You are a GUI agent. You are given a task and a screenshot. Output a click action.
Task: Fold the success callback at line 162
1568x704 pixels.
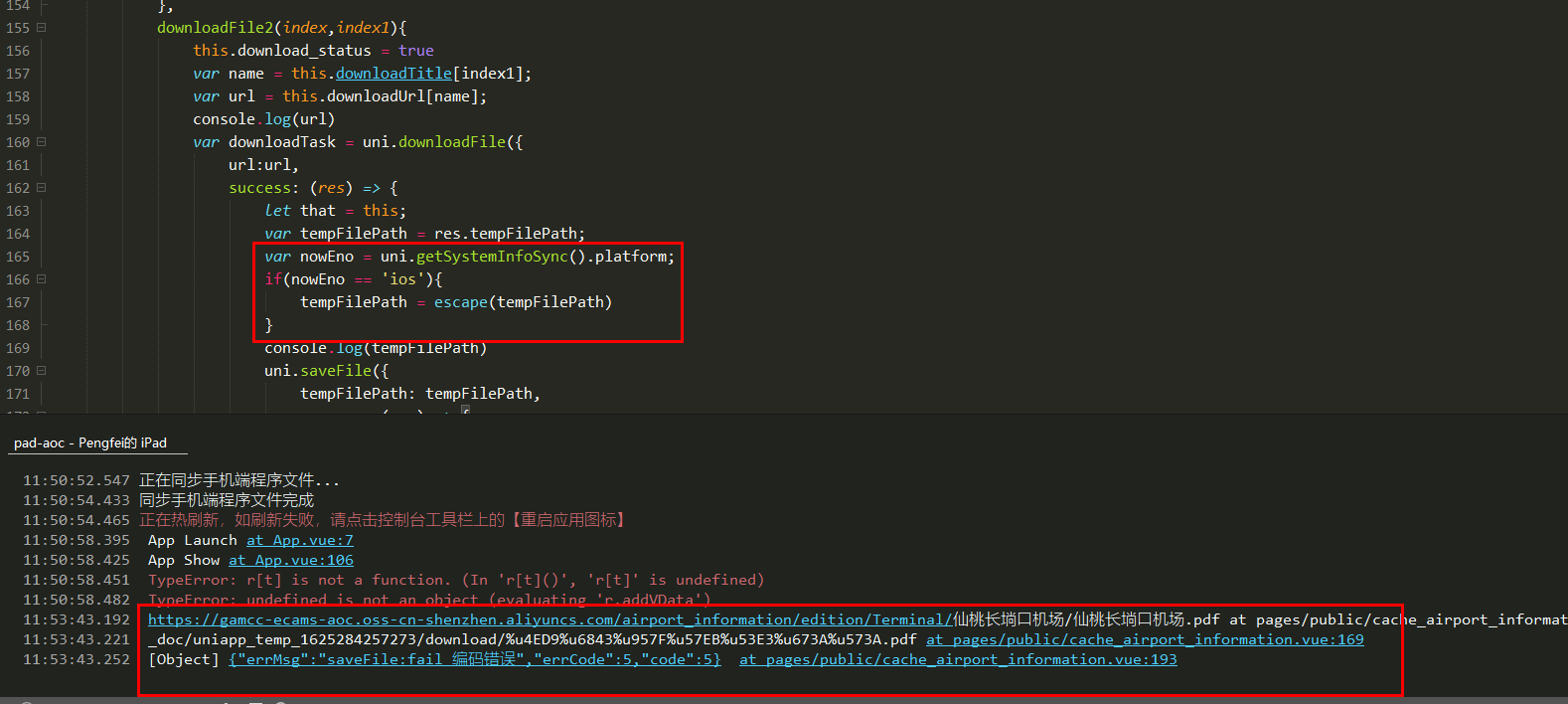[42, 188]
